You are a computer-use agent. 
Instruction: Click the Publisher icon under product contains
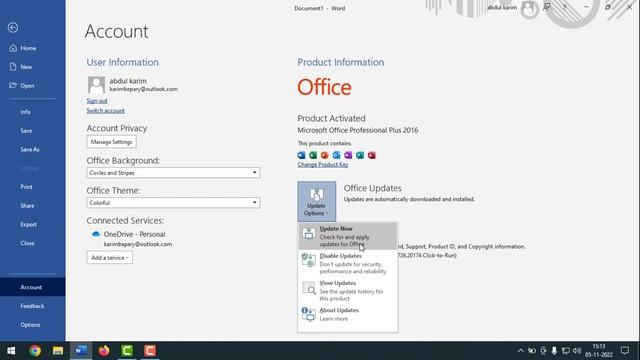click(360, 155)
